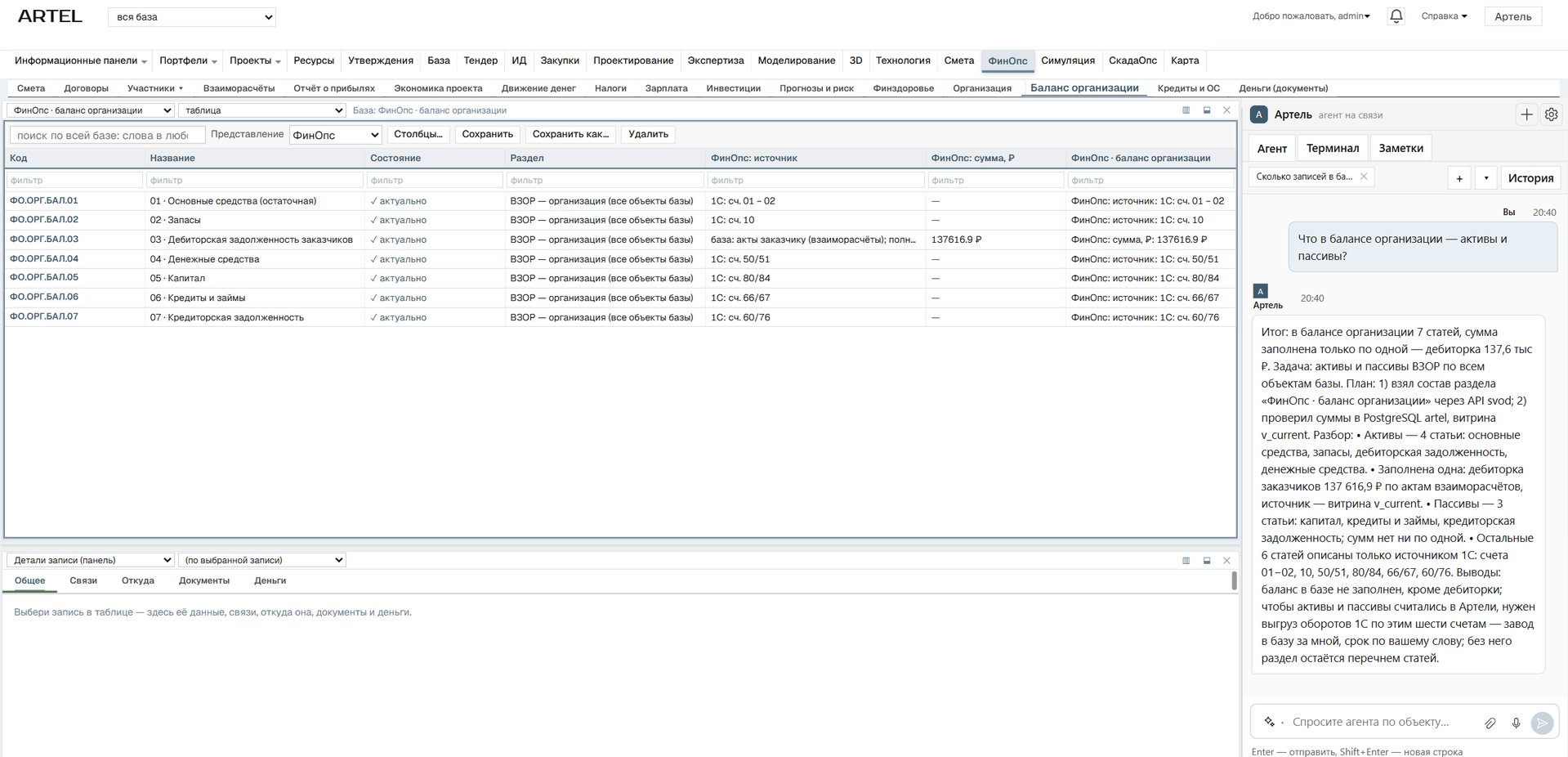Click the Артель button in top right

pos(1512,16)
